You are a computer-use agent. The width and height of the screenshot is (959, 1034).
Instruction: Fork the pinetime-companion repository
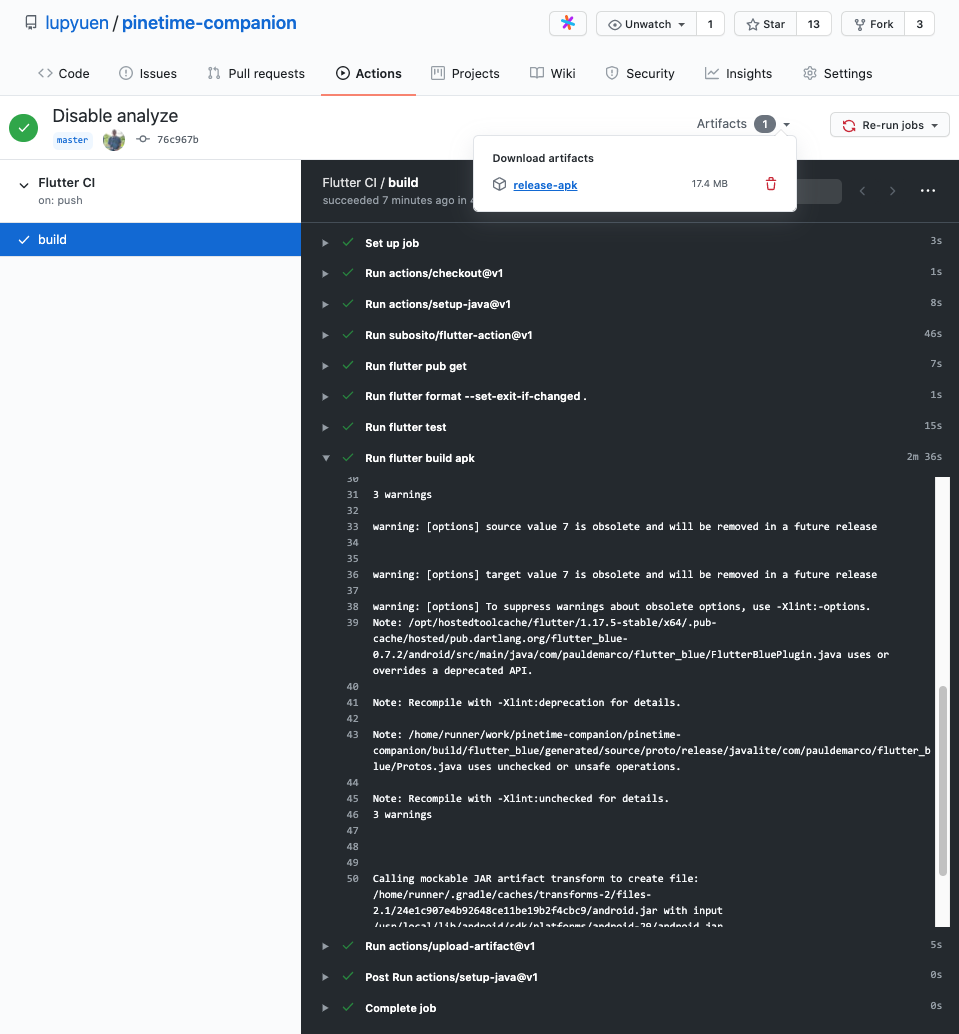click(x=873, y=24)
